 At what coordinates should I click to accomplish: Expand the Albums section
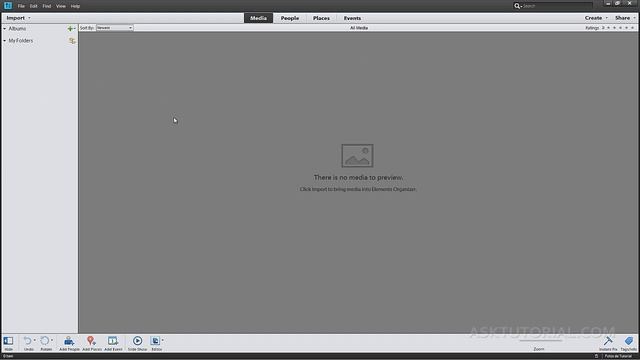click(x=4, y=29)
